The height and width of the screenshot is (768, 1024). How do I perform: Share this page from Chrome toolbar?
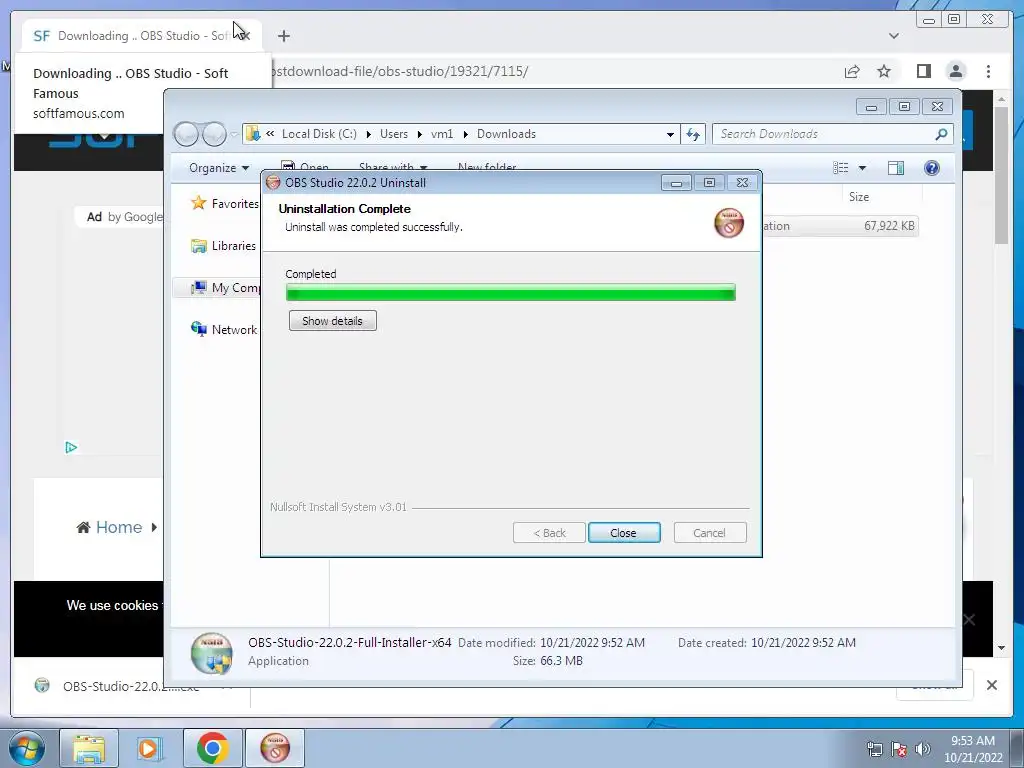tap(852, 71)
